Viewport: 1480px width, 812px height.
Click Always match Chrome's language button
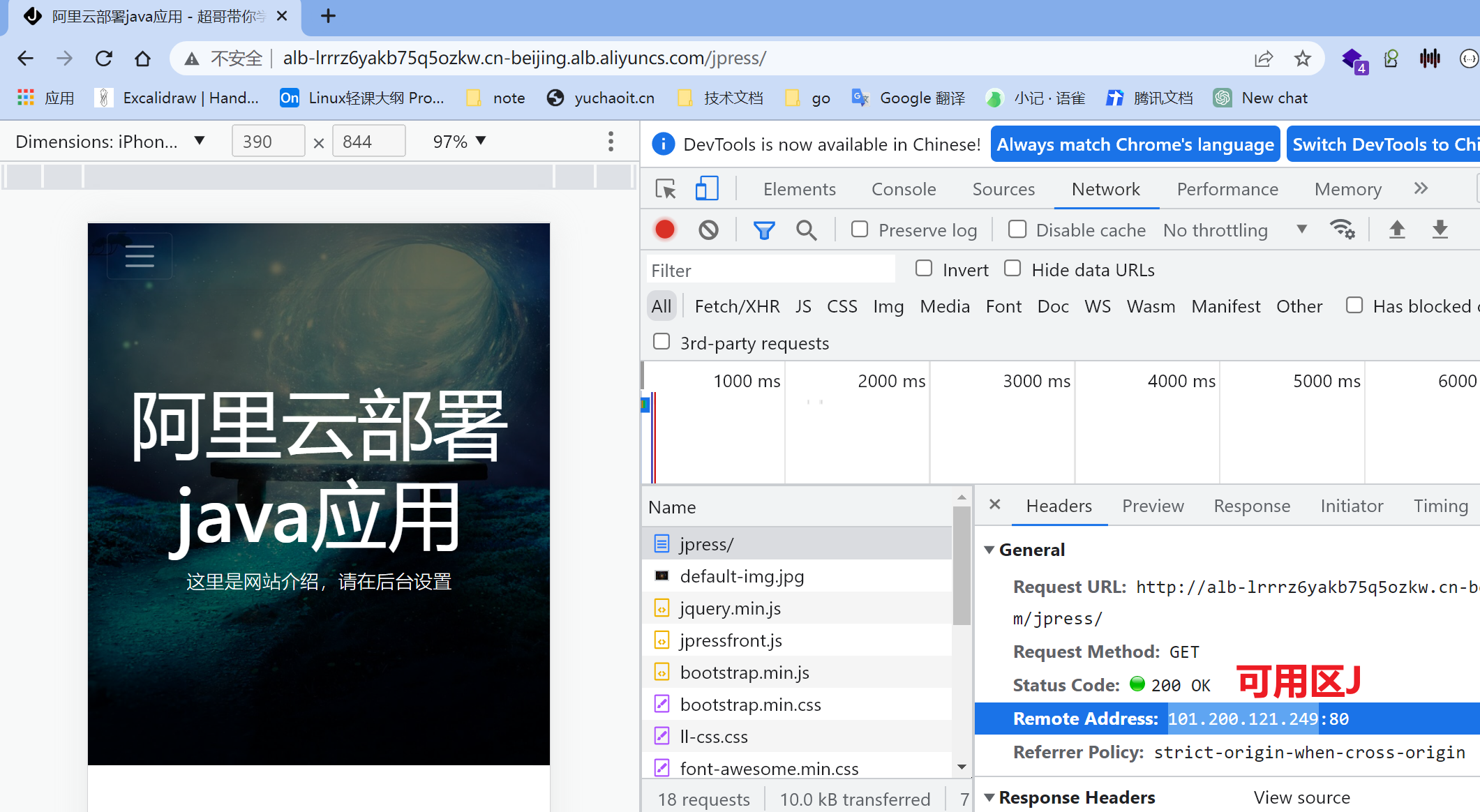click(x=1135, y=144)
